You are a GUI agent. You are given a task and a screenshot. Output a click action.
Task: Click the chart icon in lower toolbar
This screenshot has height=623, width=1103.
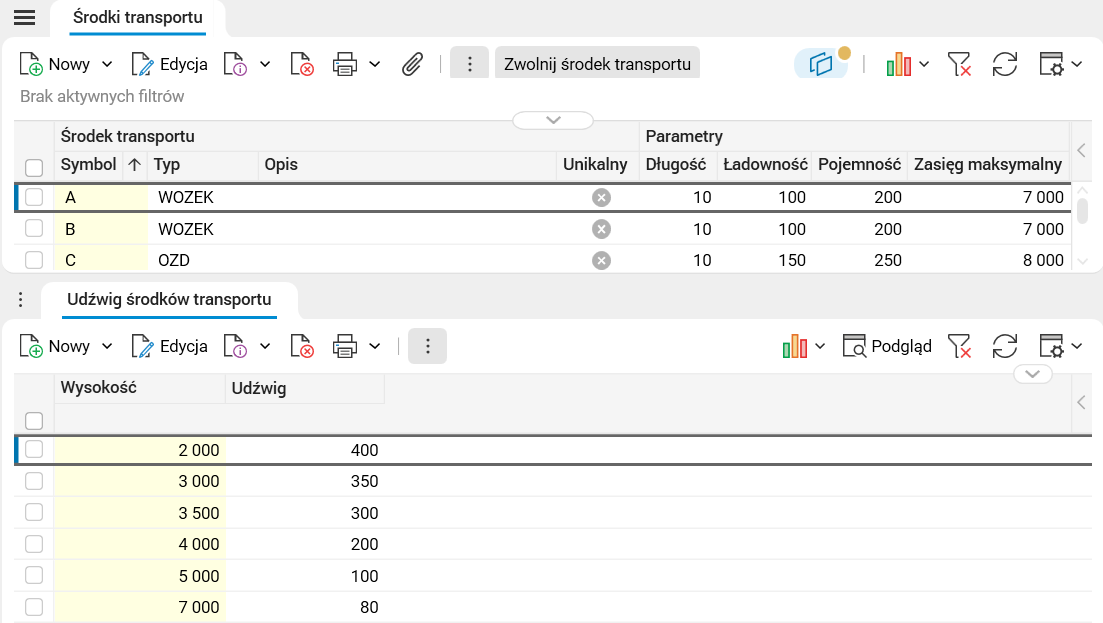click(x=795, y=346)
